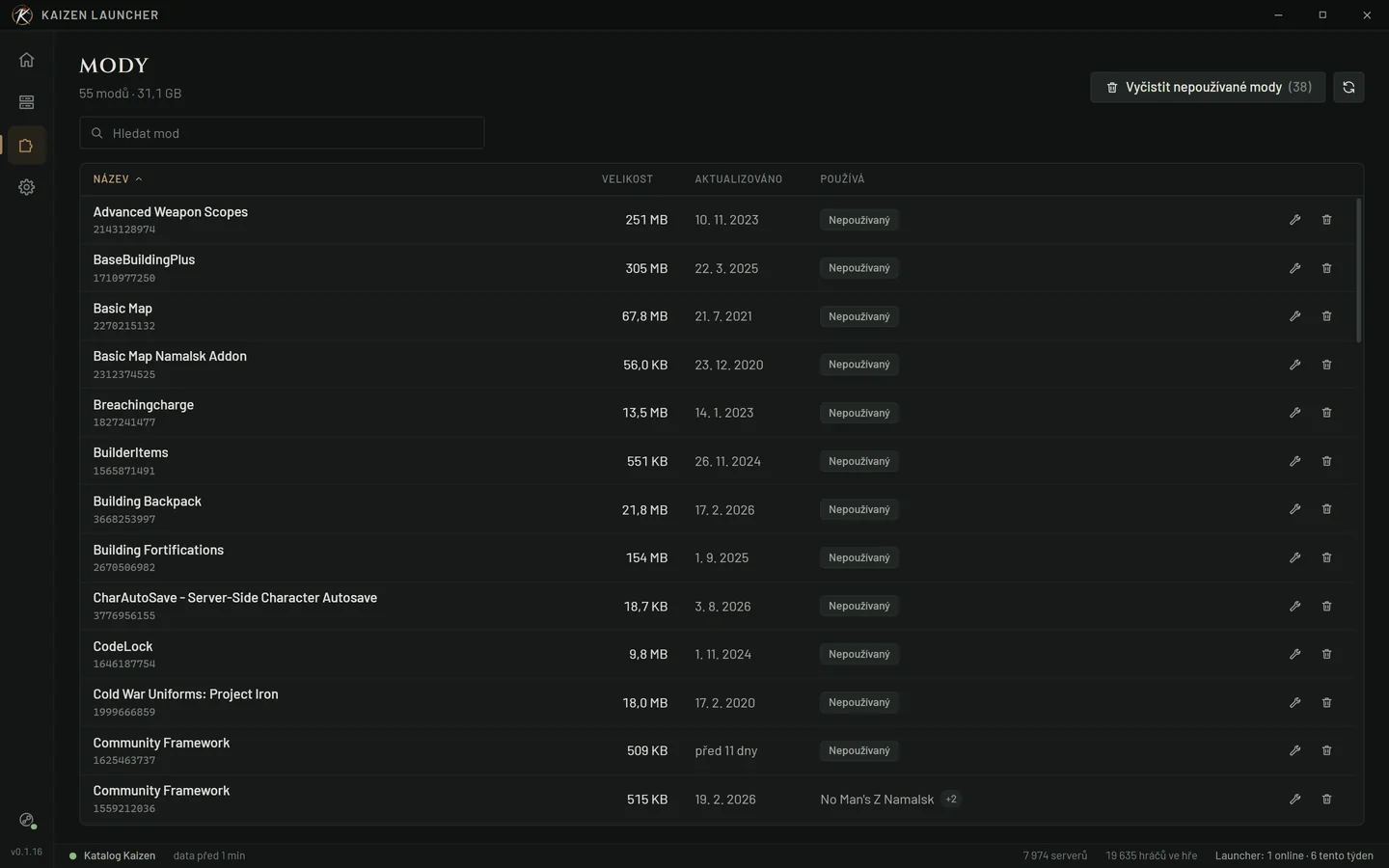This screenshot has width=1389, height=868.
Task: Click wrench icon for BaseBuildingPlus
Action: pos(1295,268)
